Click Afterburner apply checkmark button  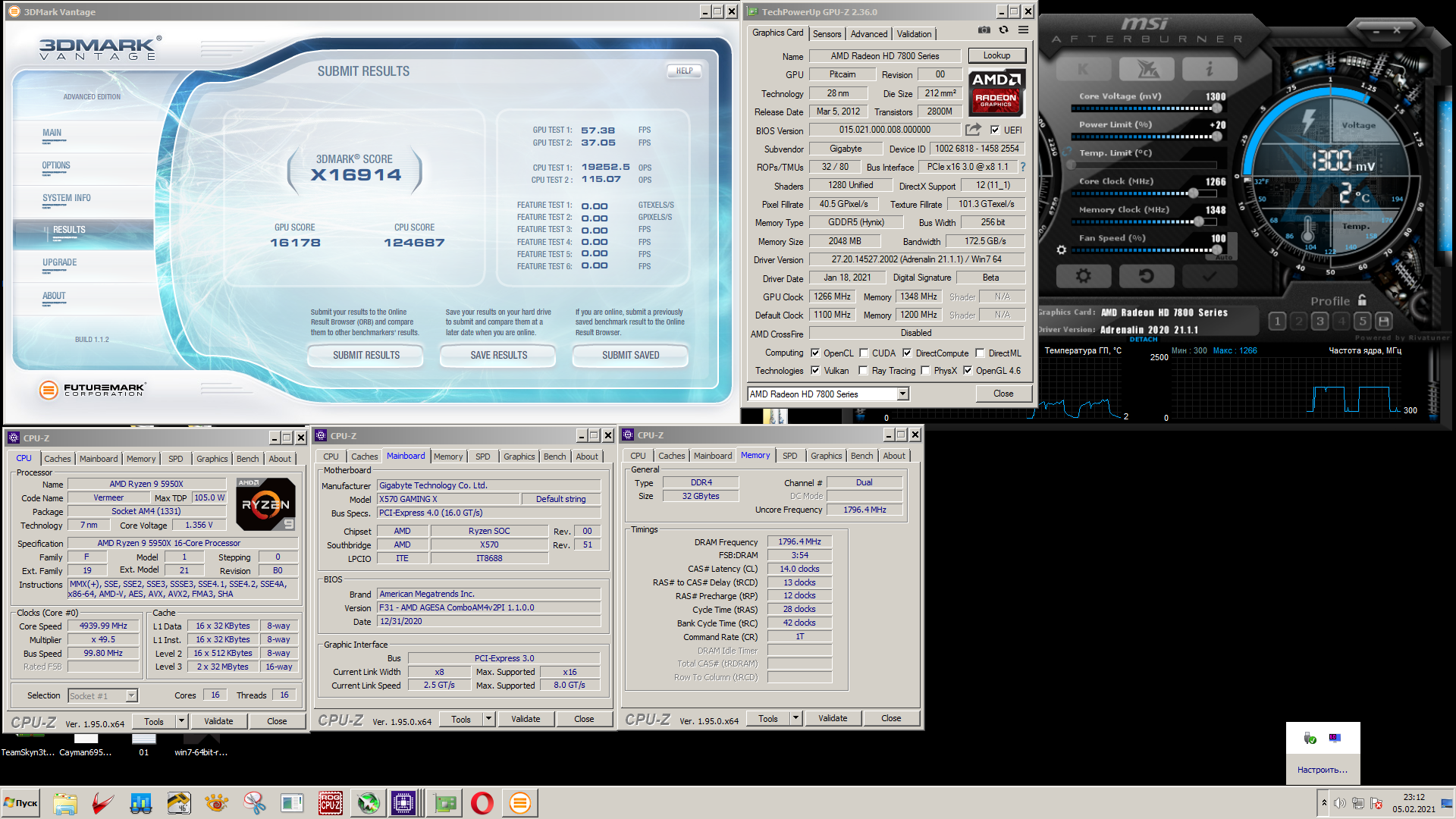(x=1209, y=276)
